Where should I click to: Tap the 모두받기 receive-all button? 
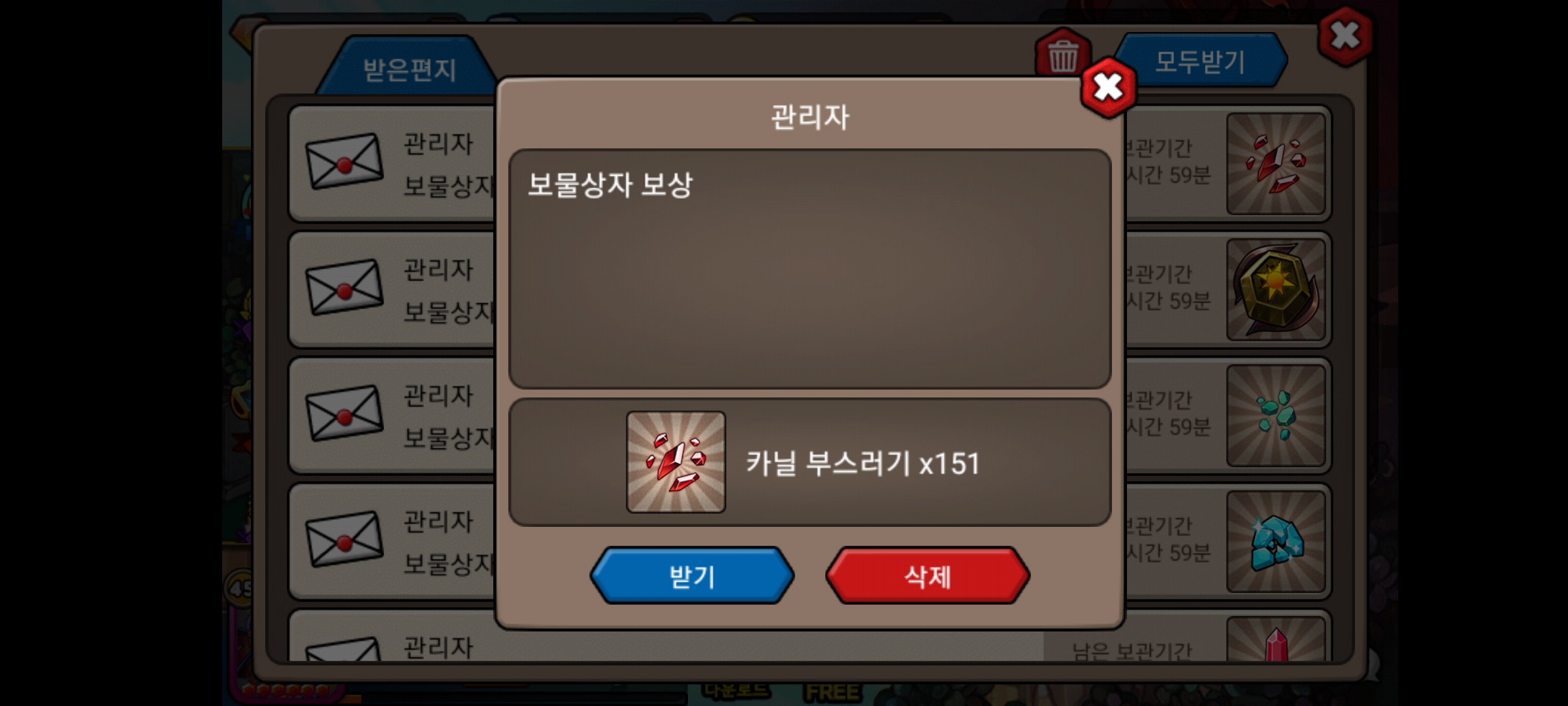(1200, 61)
